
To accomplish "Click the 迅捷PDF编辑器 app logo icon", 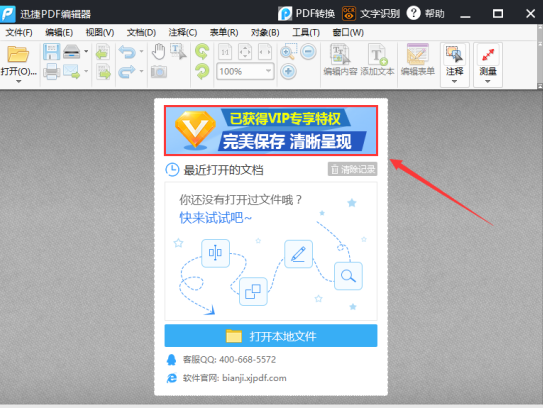I will point(8,14).
